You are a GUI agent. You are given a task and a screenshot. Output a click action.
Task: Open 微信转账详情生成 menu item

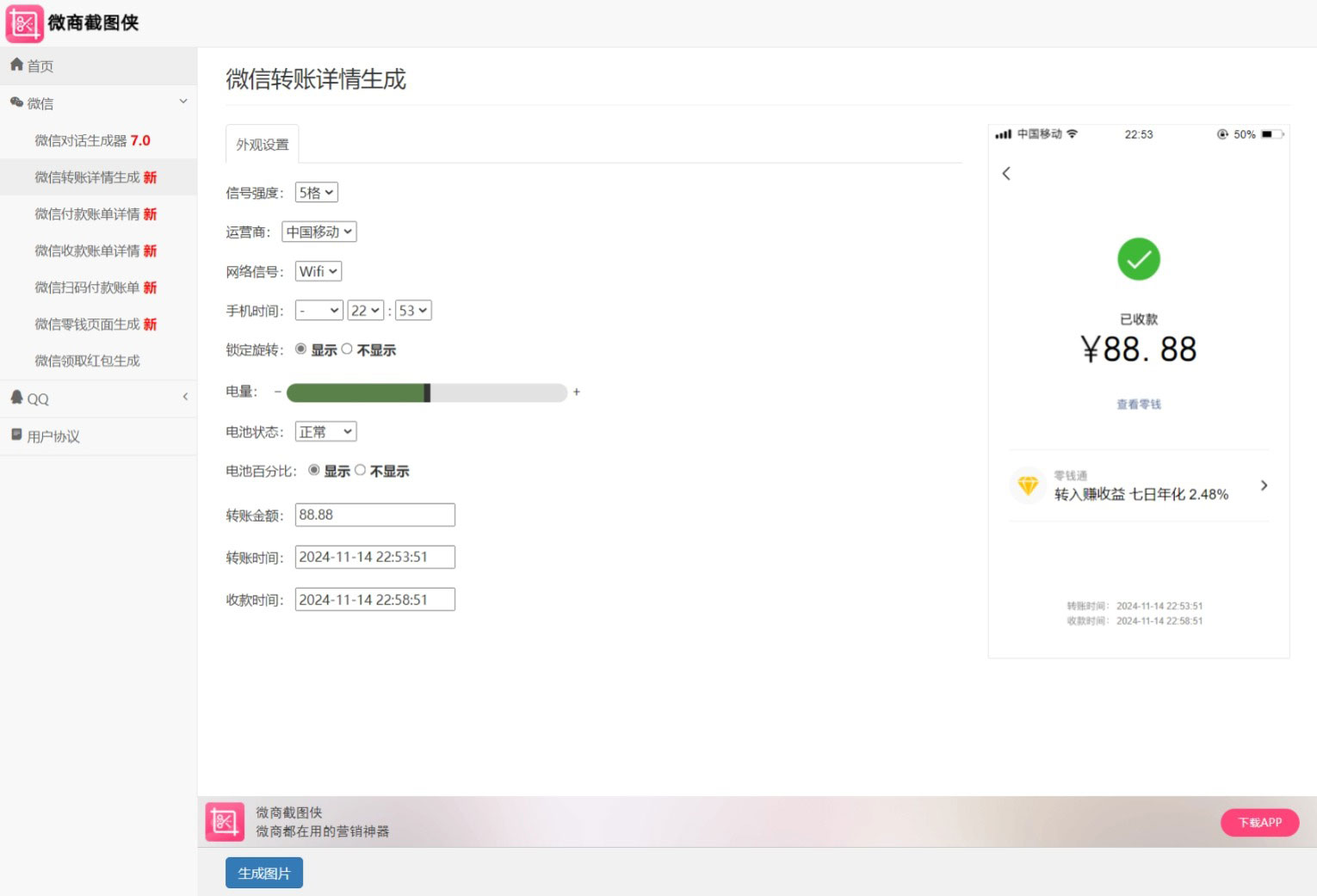pyautogui.click(x=98, y=177)
